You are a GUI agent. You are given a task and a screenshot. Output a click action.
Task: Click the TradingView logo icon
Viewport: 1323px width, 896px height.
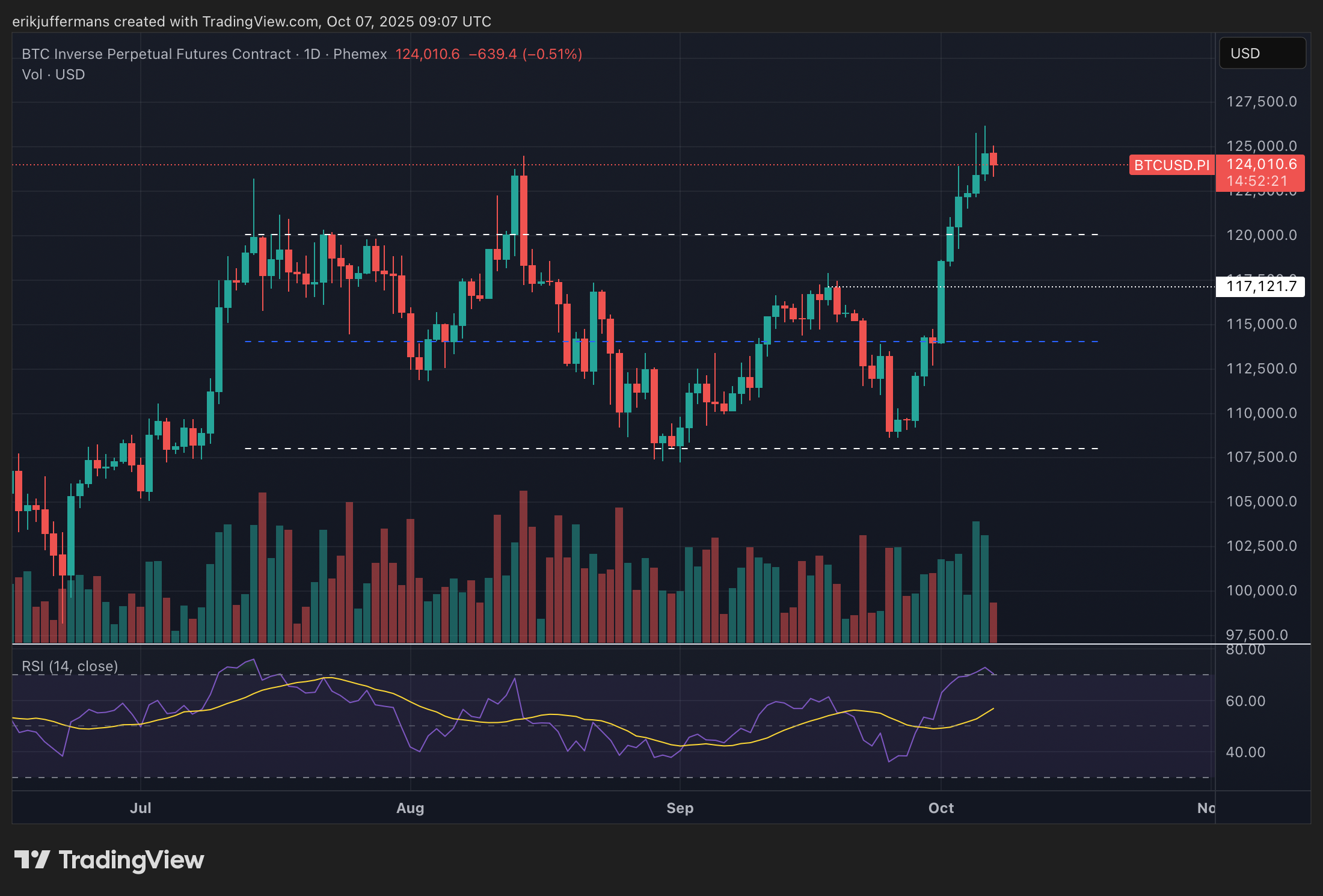32,860
